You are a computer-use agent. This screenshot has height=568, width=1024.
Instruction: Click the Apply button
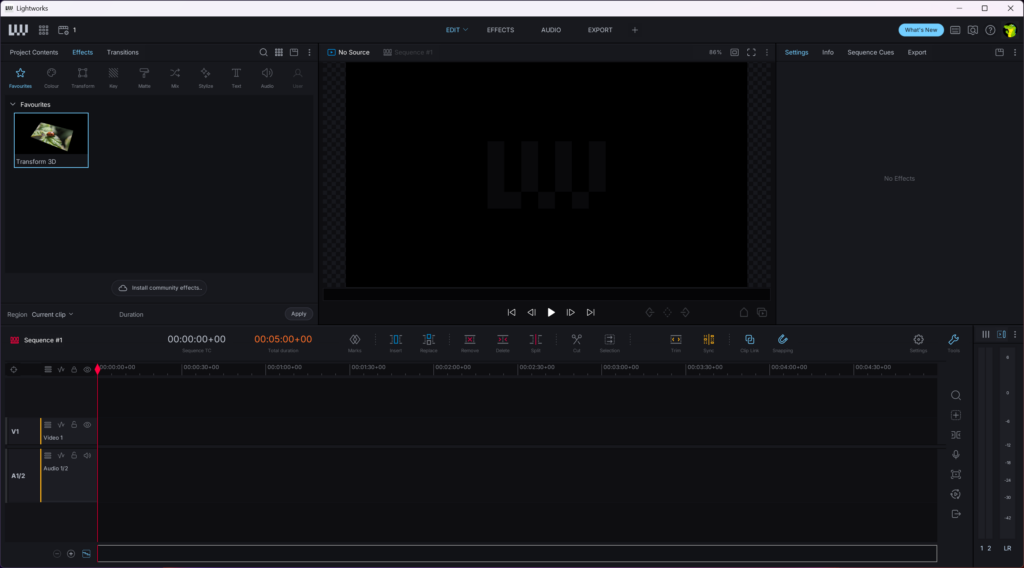[x=298, y=314]
